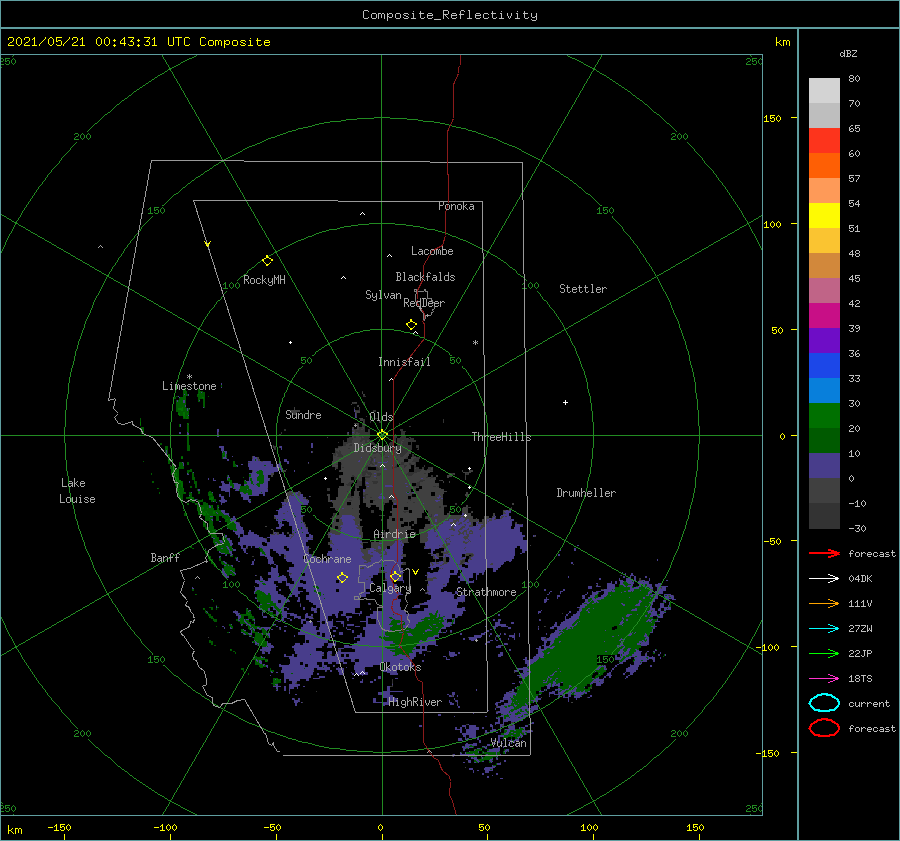
Task: Select the yellow 54 dBZ color swatch
Action: pyautogui.click(x=824, y=215)
